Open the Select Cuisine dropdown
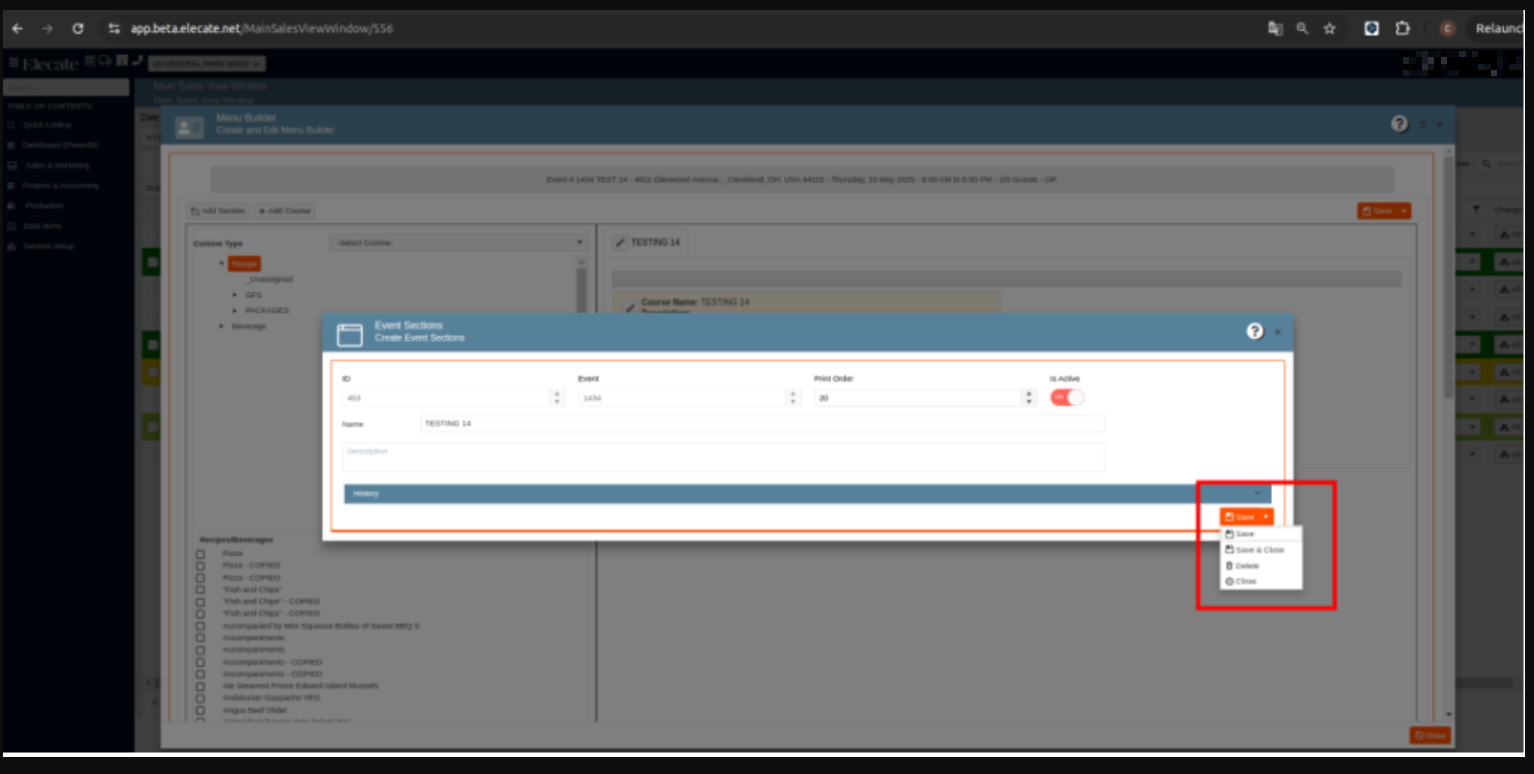 [x=459, y=243]
